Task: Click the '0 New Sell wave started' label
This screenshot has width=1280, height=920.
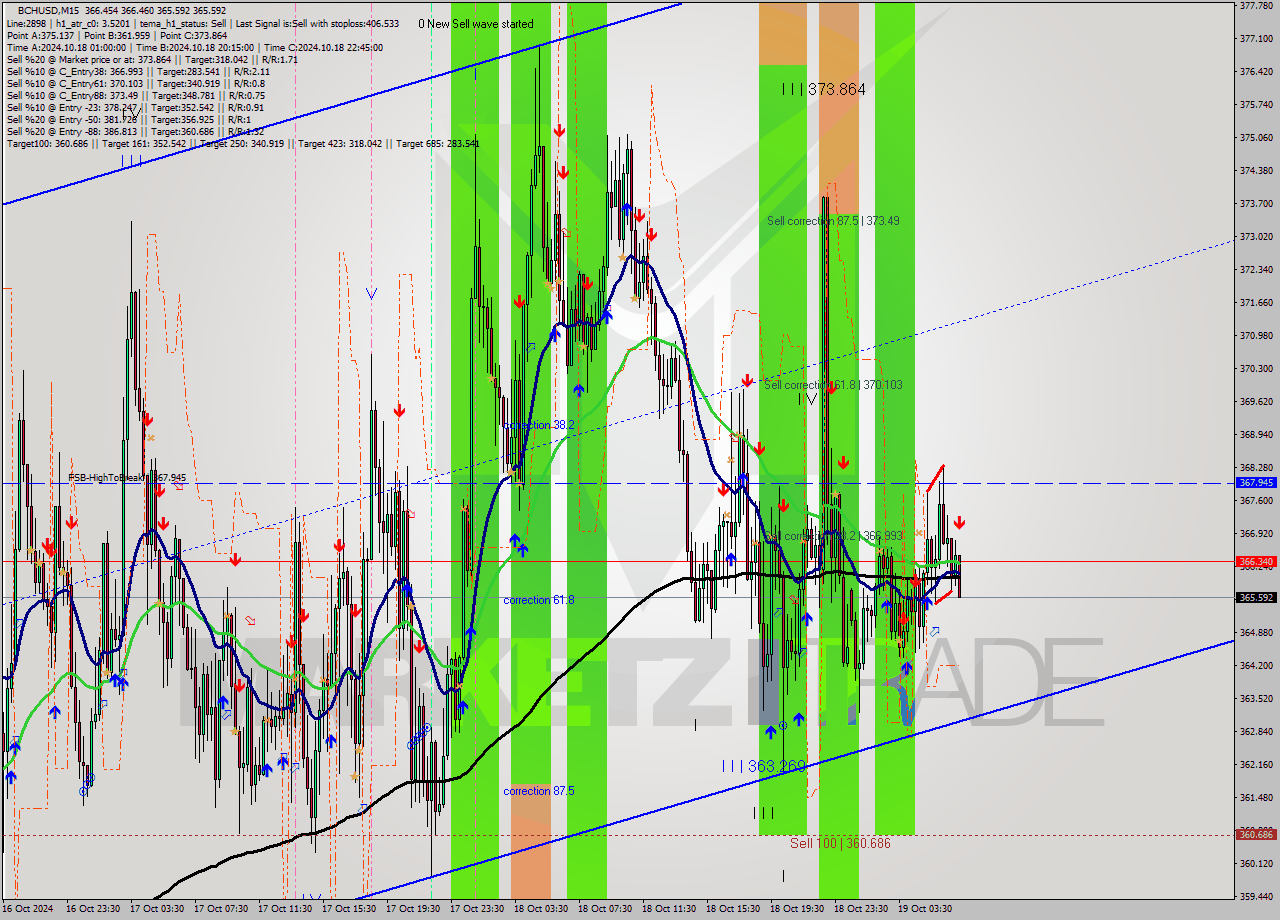Action: tap(476, 23)
